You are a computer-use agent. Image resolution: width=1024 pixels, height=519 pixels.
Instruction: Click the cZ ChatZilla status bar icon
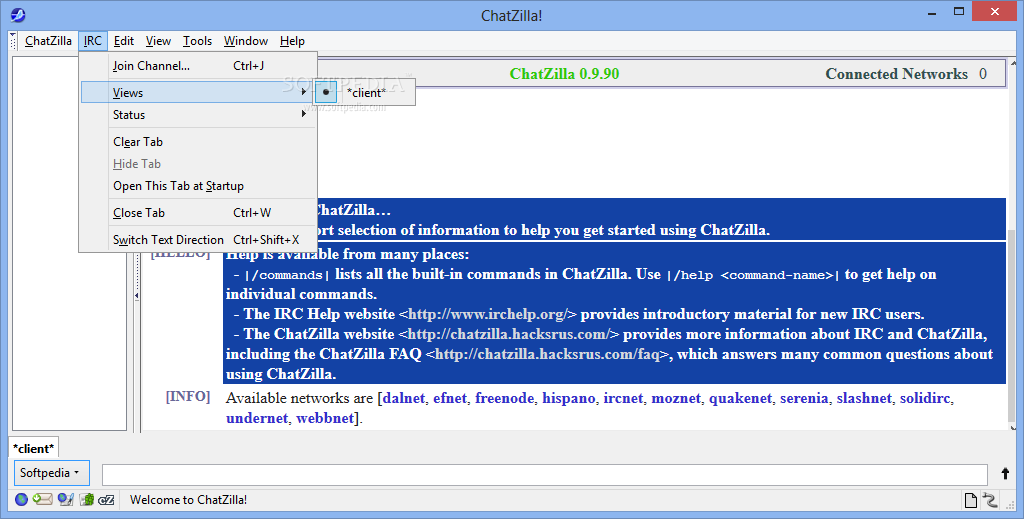pos(106,500)
